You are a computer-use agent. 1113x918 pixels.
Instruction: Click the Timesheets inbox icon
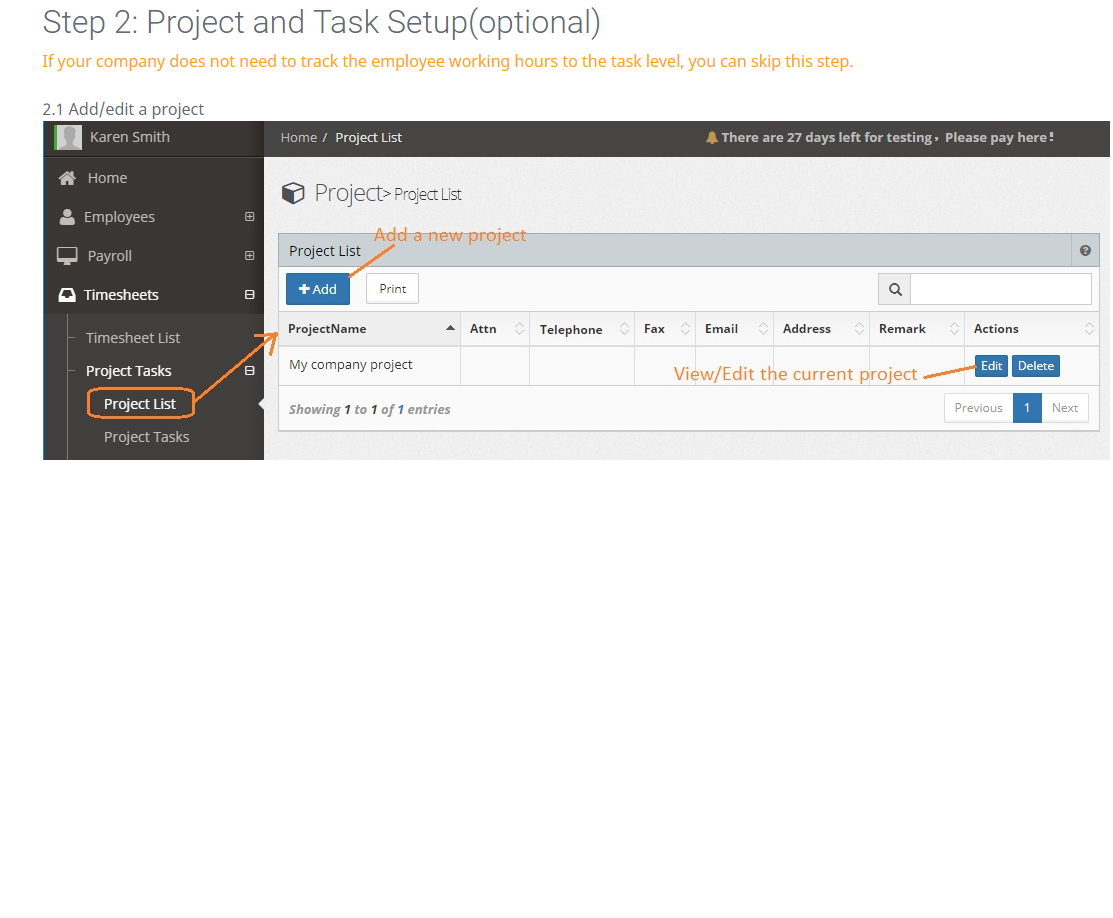click(67, 295)
